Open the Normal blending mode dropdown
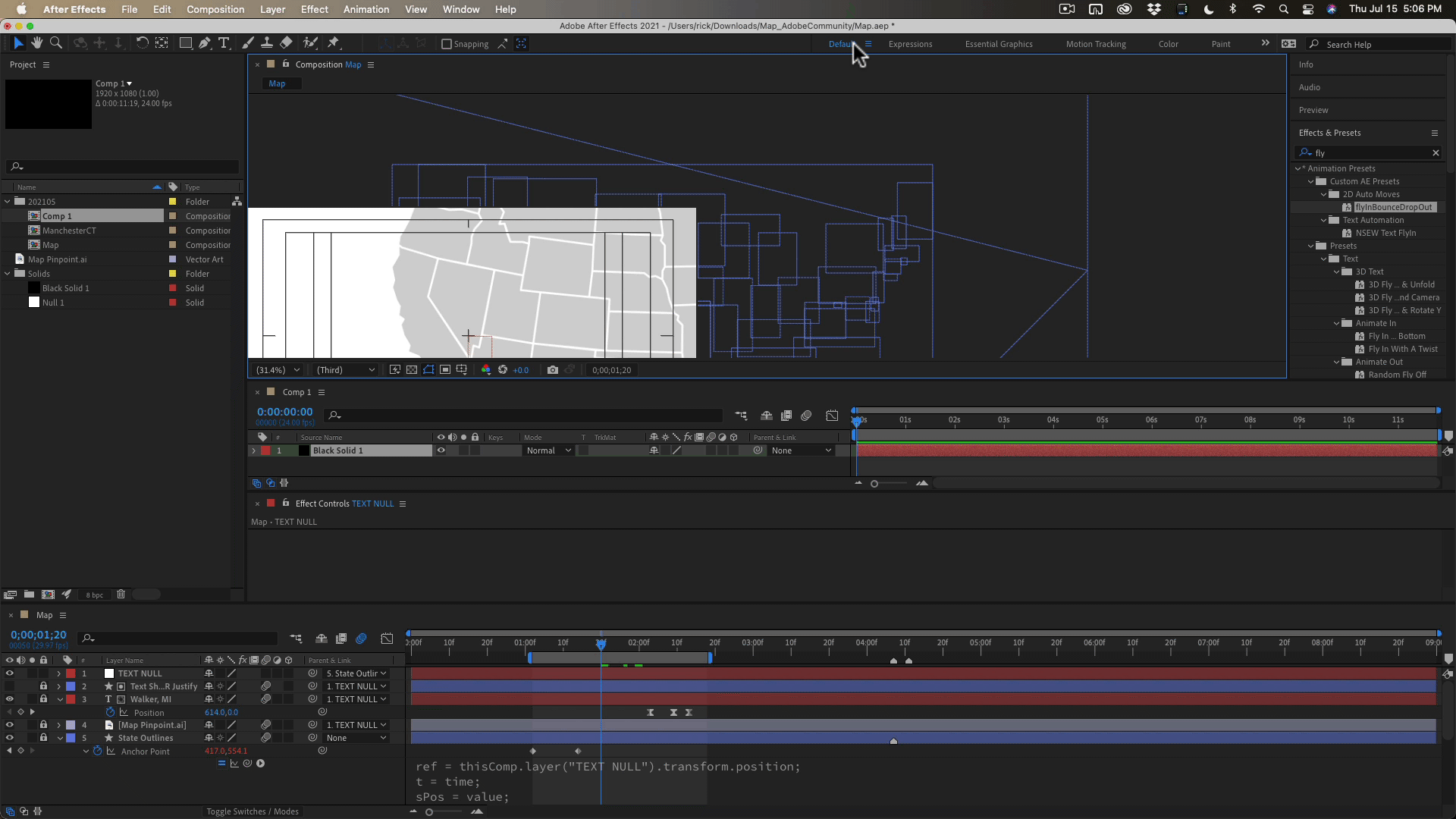1456x819 pixels. (548, 450)
